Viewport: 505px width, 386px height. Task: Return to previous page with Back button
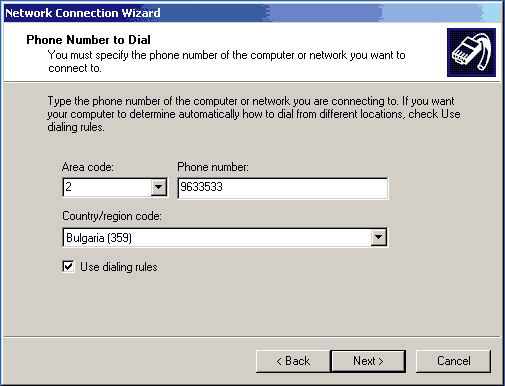point(293,361)
